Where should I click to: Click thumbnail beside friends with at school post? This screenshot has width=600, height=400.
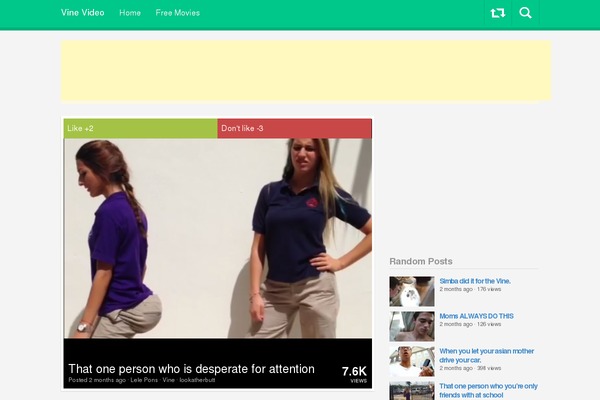point(412,391)
